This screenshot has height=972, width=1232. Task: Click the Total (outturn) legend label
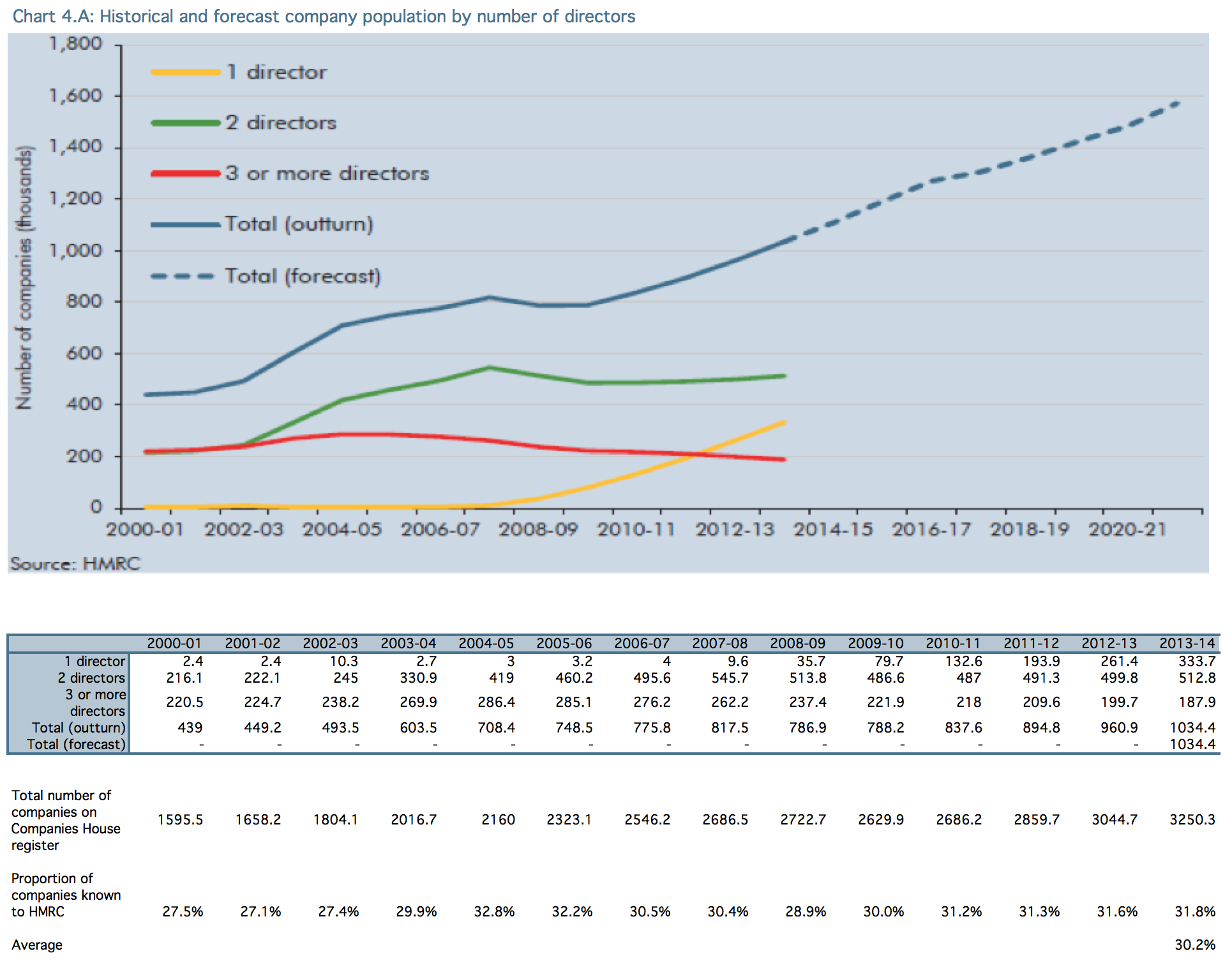299,224
